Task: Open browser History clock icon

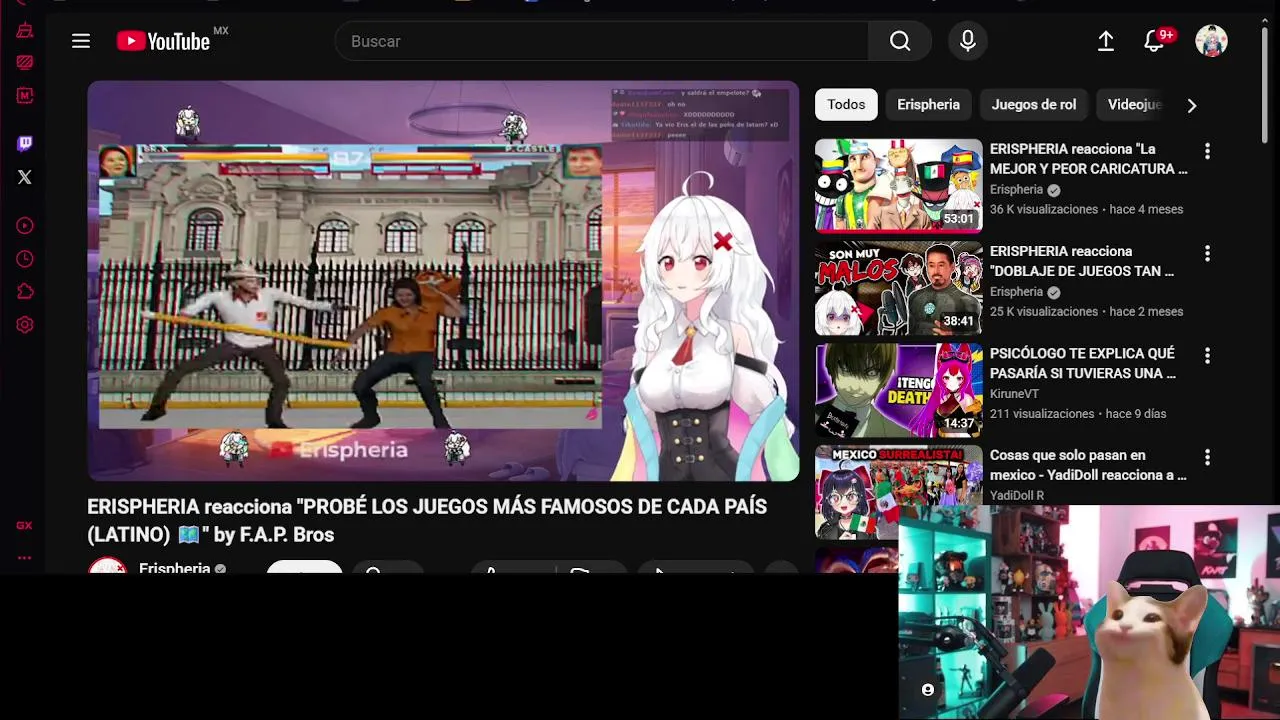Action: pyautogui.click(x=25, y=259)
